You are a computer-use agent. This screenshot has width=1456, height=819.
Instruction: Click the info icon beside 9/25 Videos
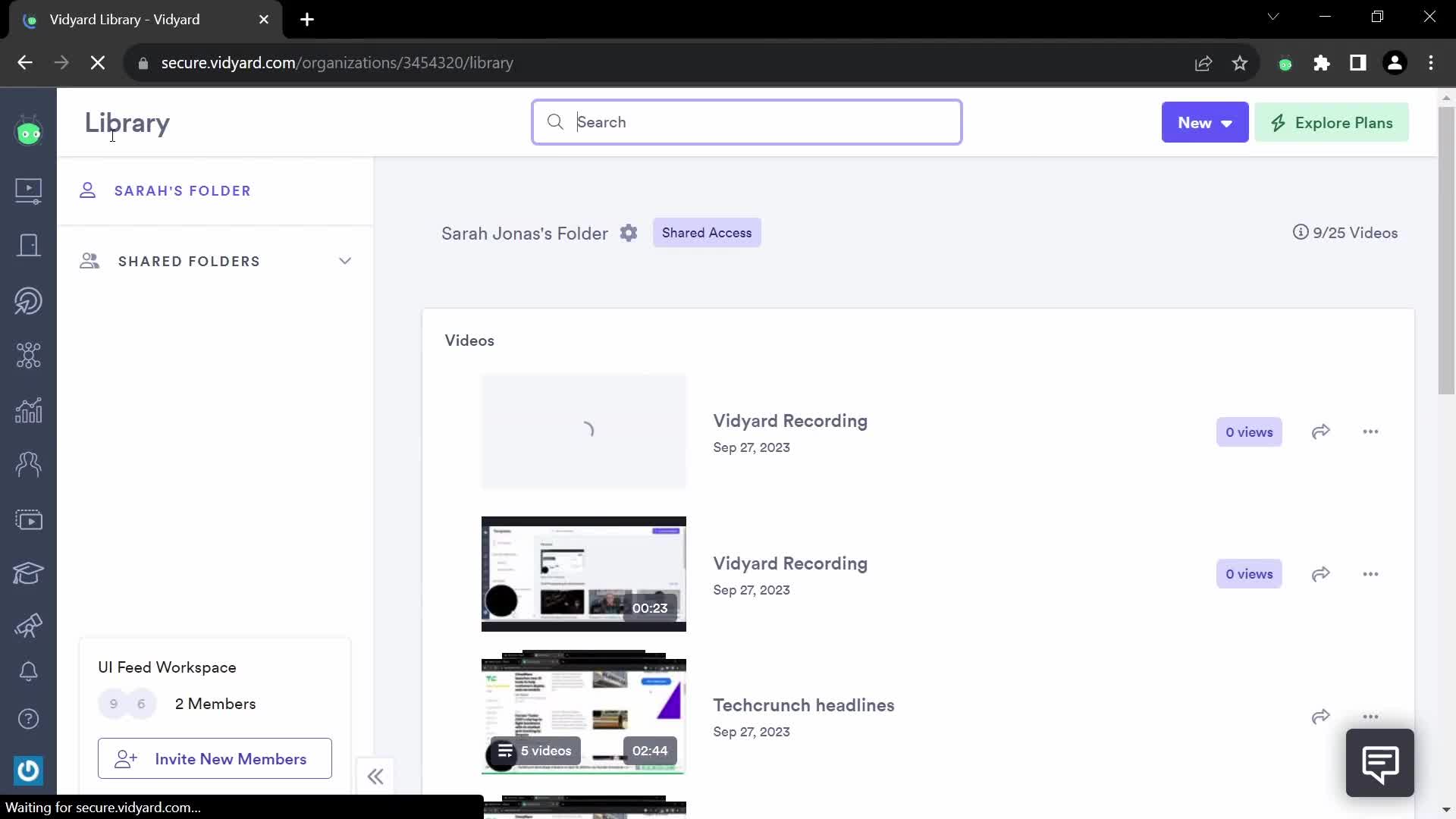pos(1301,232)
